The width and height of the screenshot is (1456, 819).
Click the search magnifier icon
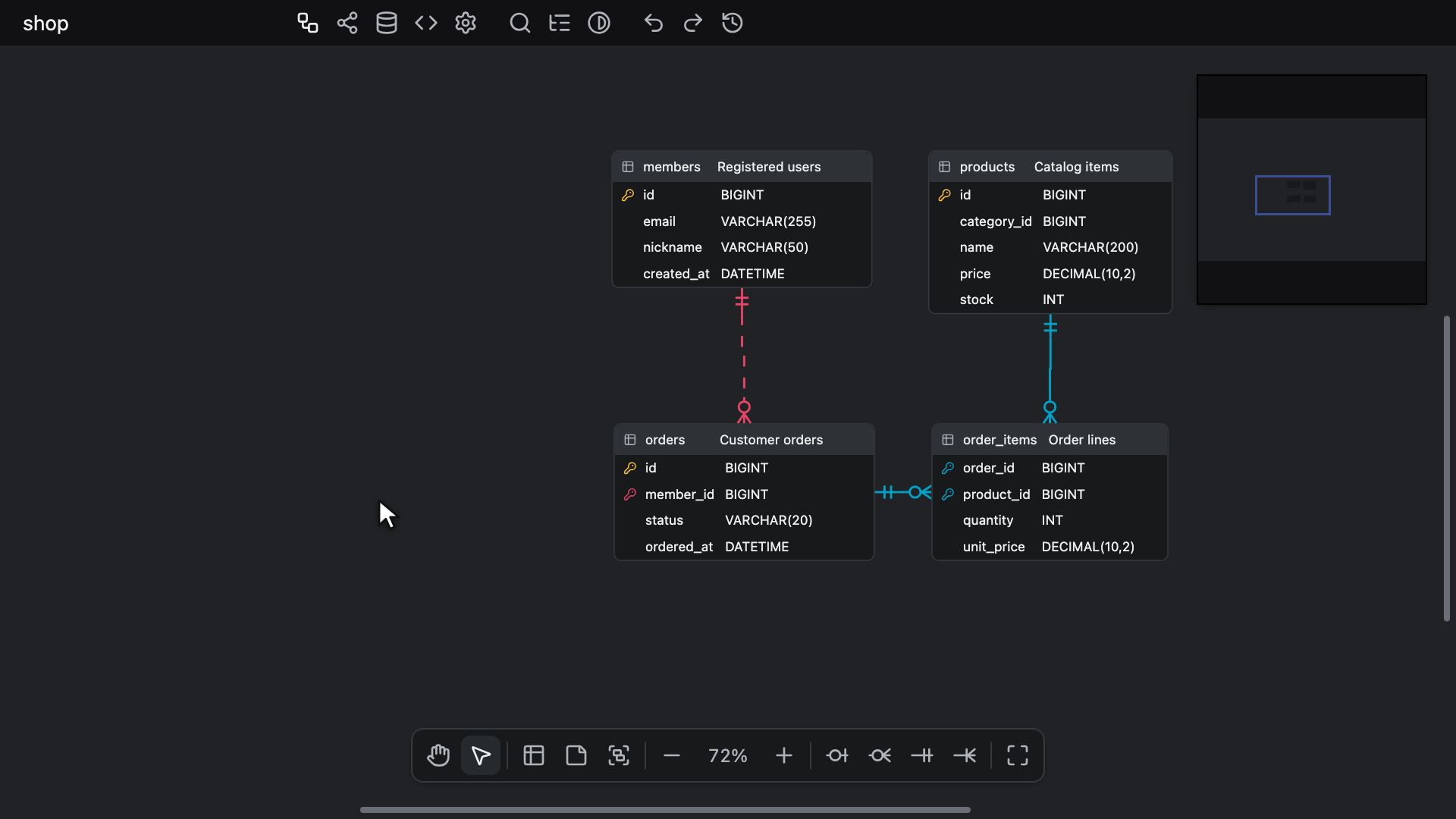(x=520, y=23)
